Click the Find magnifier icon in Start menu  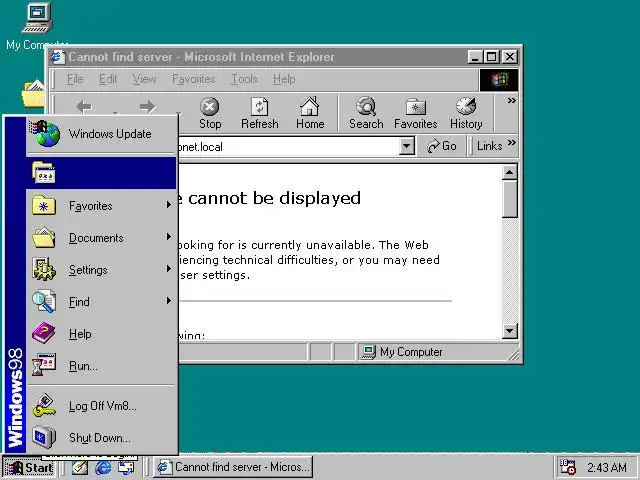[x=44, y=301]
